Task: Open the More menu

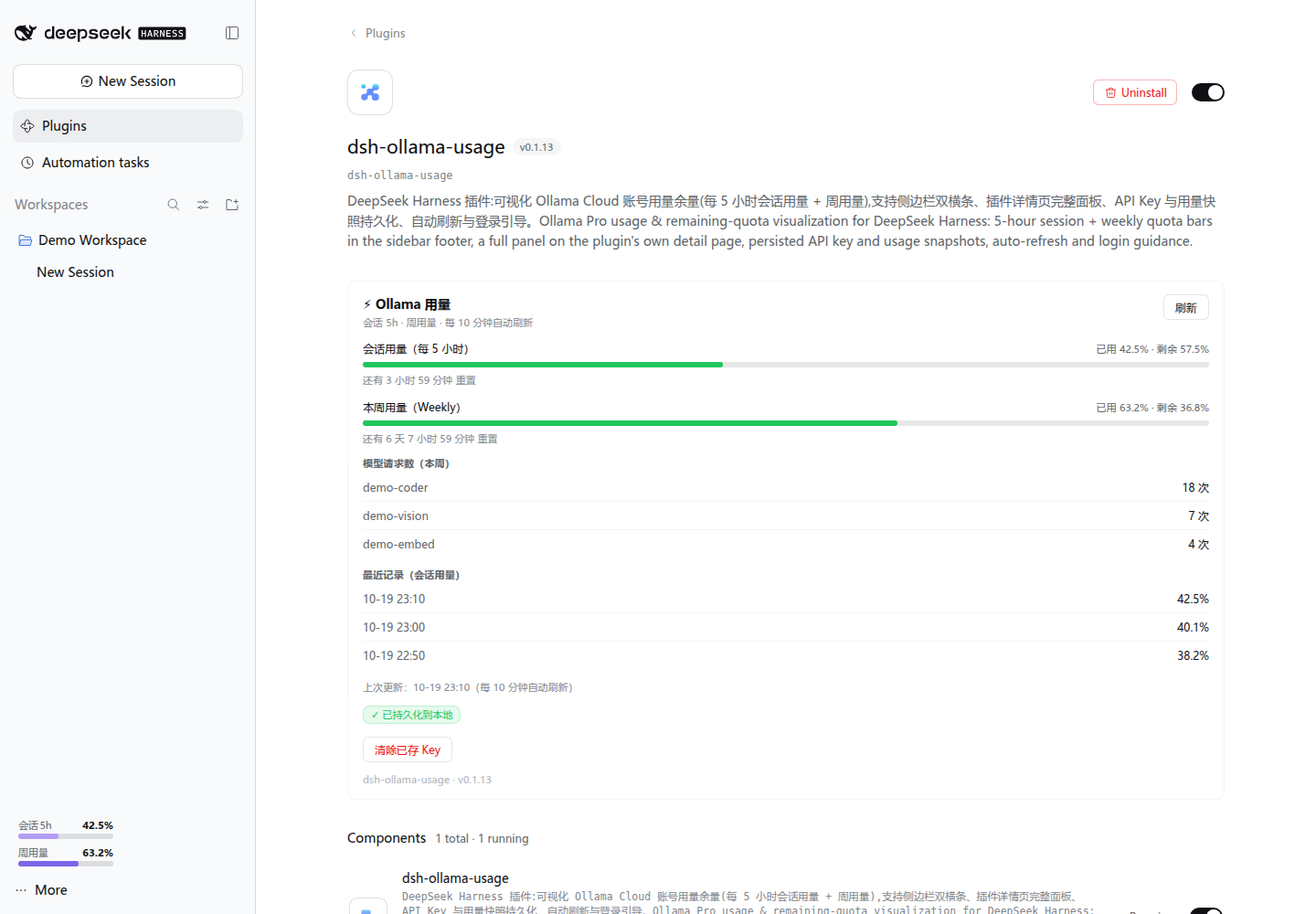Action: pos(42,890)
